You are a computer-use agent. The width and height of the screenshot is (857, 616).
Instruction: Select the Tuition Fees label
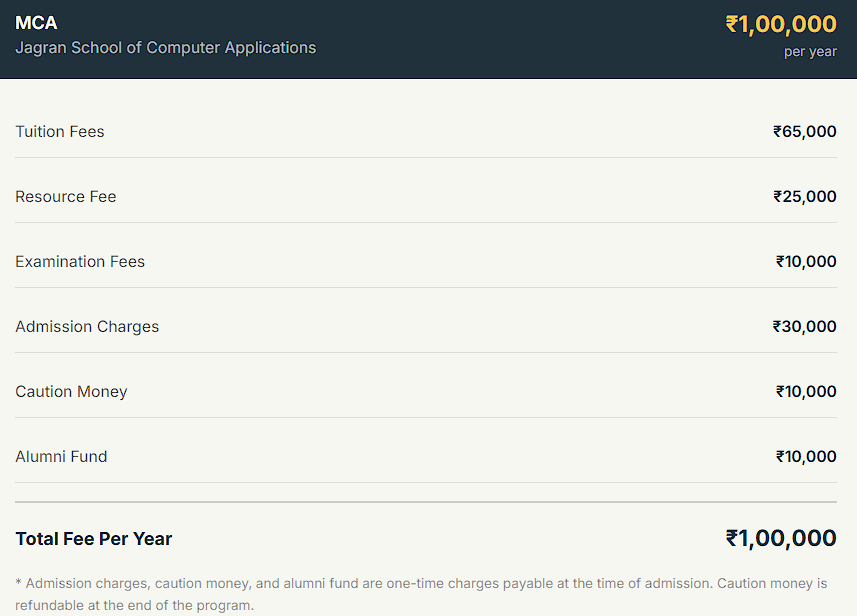(x=60, y=132)
